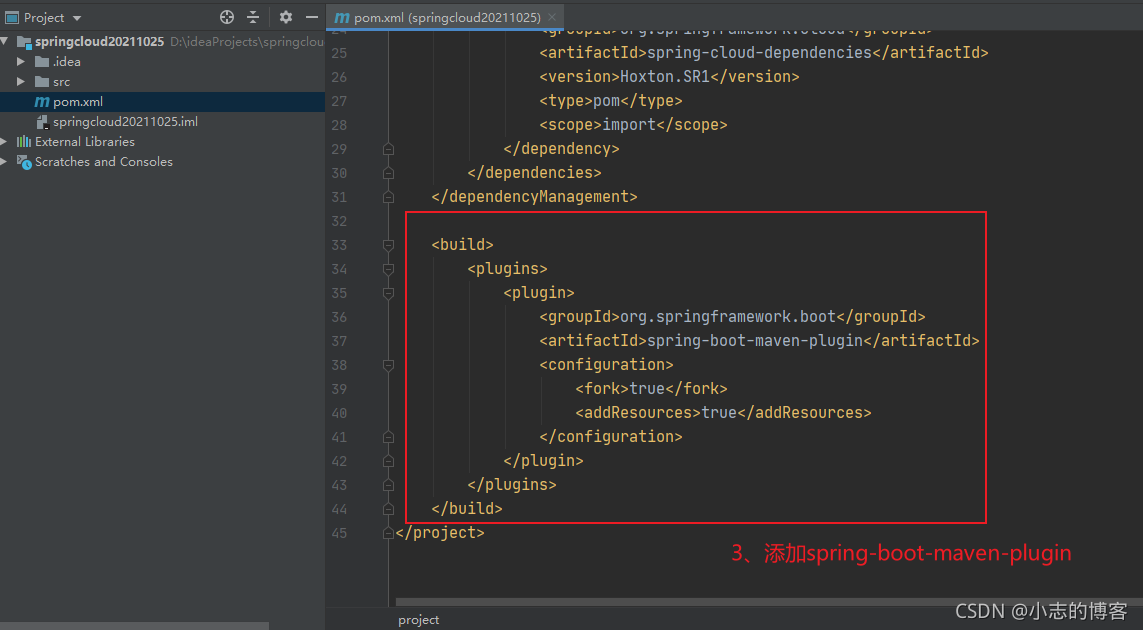
Task: Expand Scratches and Consoles node arrow
Action: tap(5, 162)
